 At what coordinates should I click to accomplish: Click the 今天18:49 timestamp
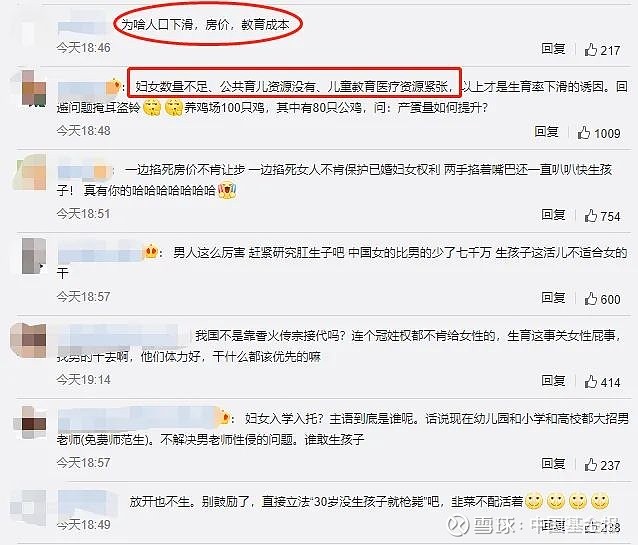click(83, 525)
